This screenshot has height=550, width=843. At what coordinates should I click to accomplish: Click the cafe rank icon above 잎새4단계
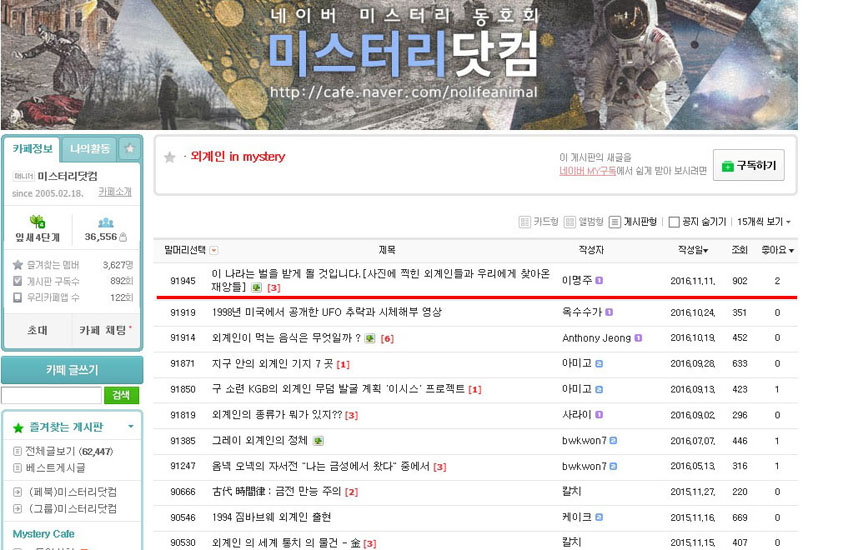coord(37,222)
